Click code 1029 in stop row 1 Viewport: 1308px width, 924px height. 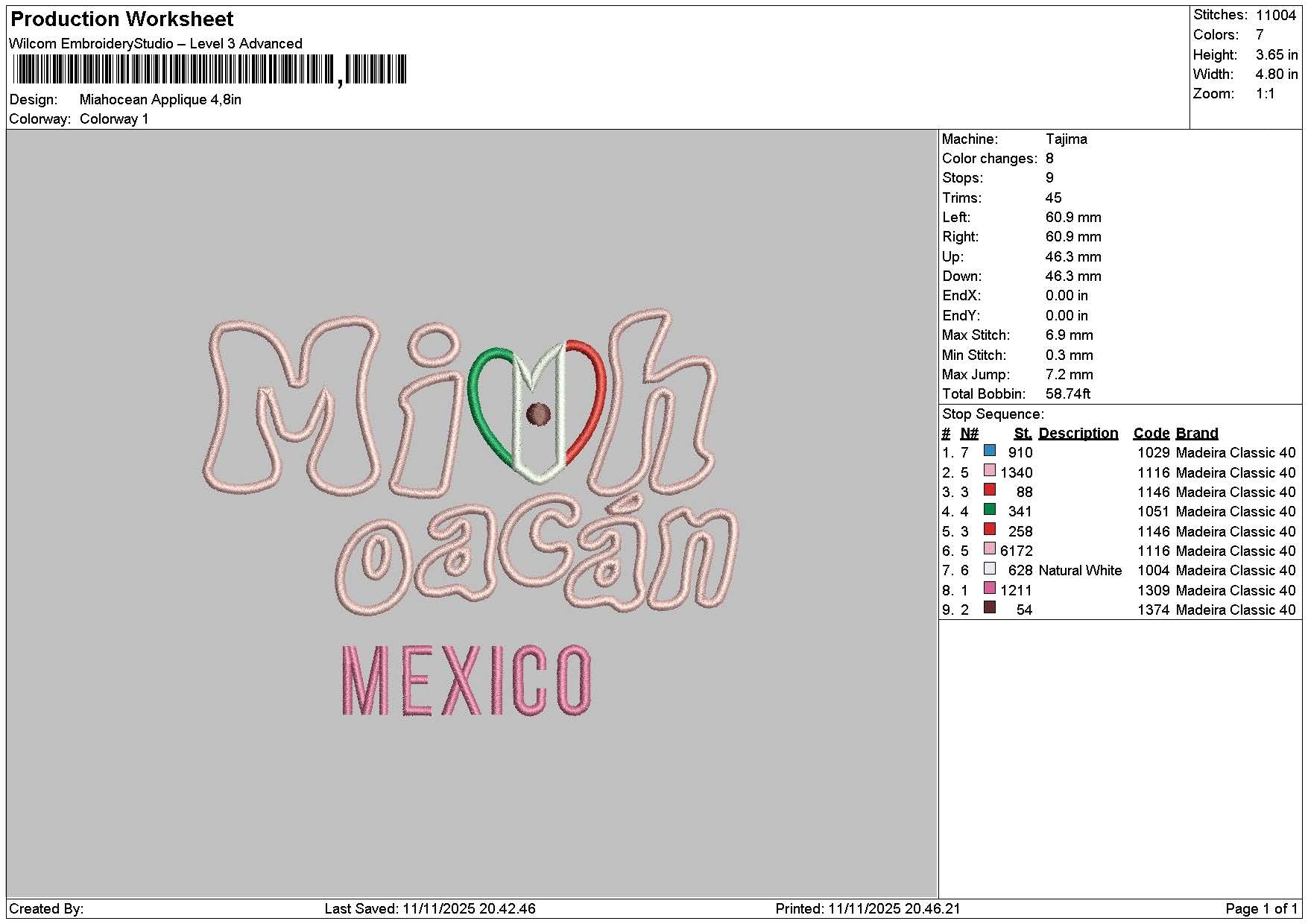pyautogui.click(x=1153, y=452)
